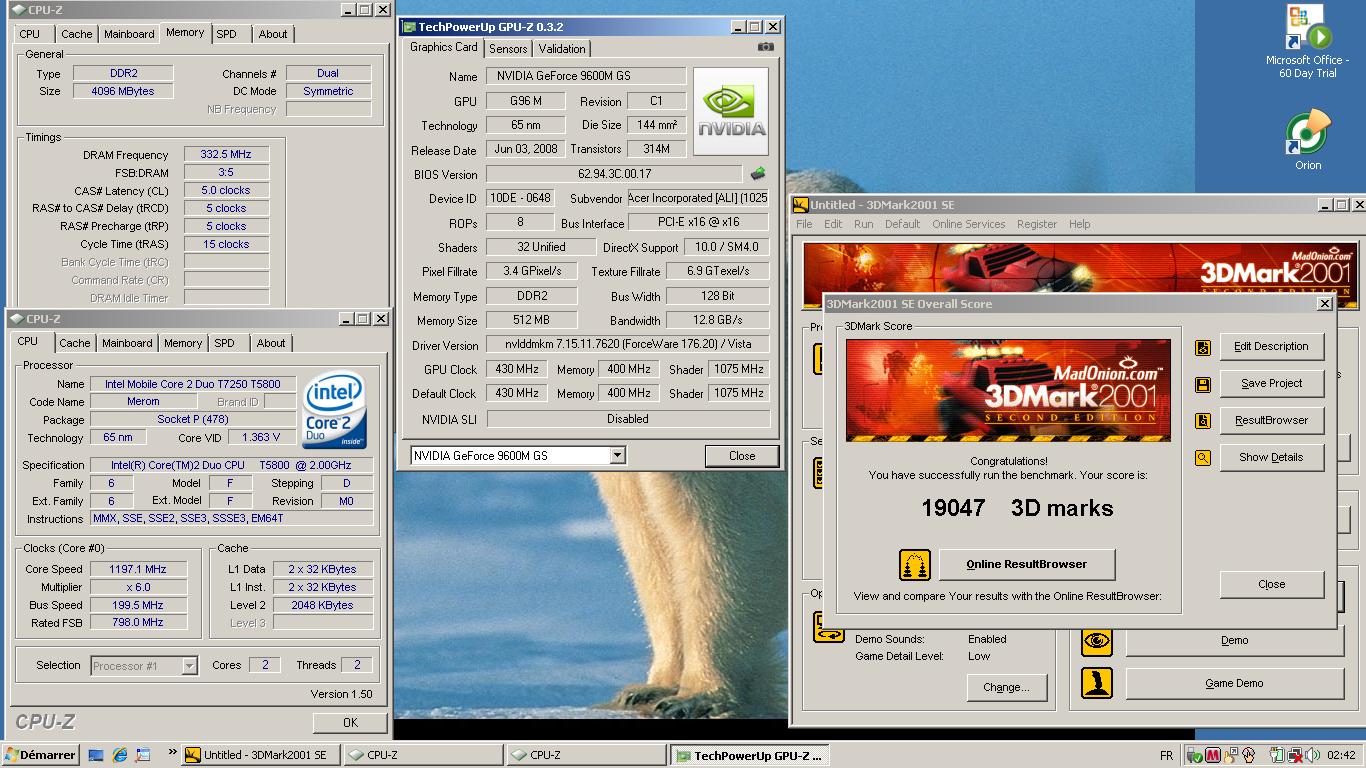Image resolution: width=1366 pixels, height=768 pixels.
Task: Click the 3DMark2001 banner in score dialog
Action: point(1008,390)
